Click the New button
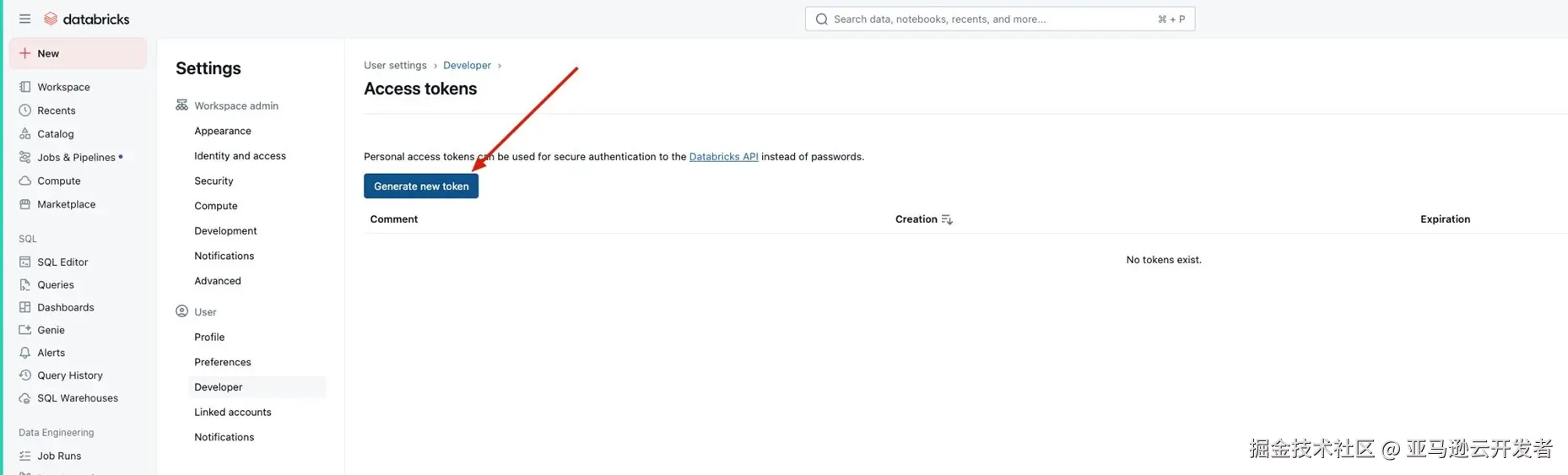 pyautogui.click(x=78, y=53)
